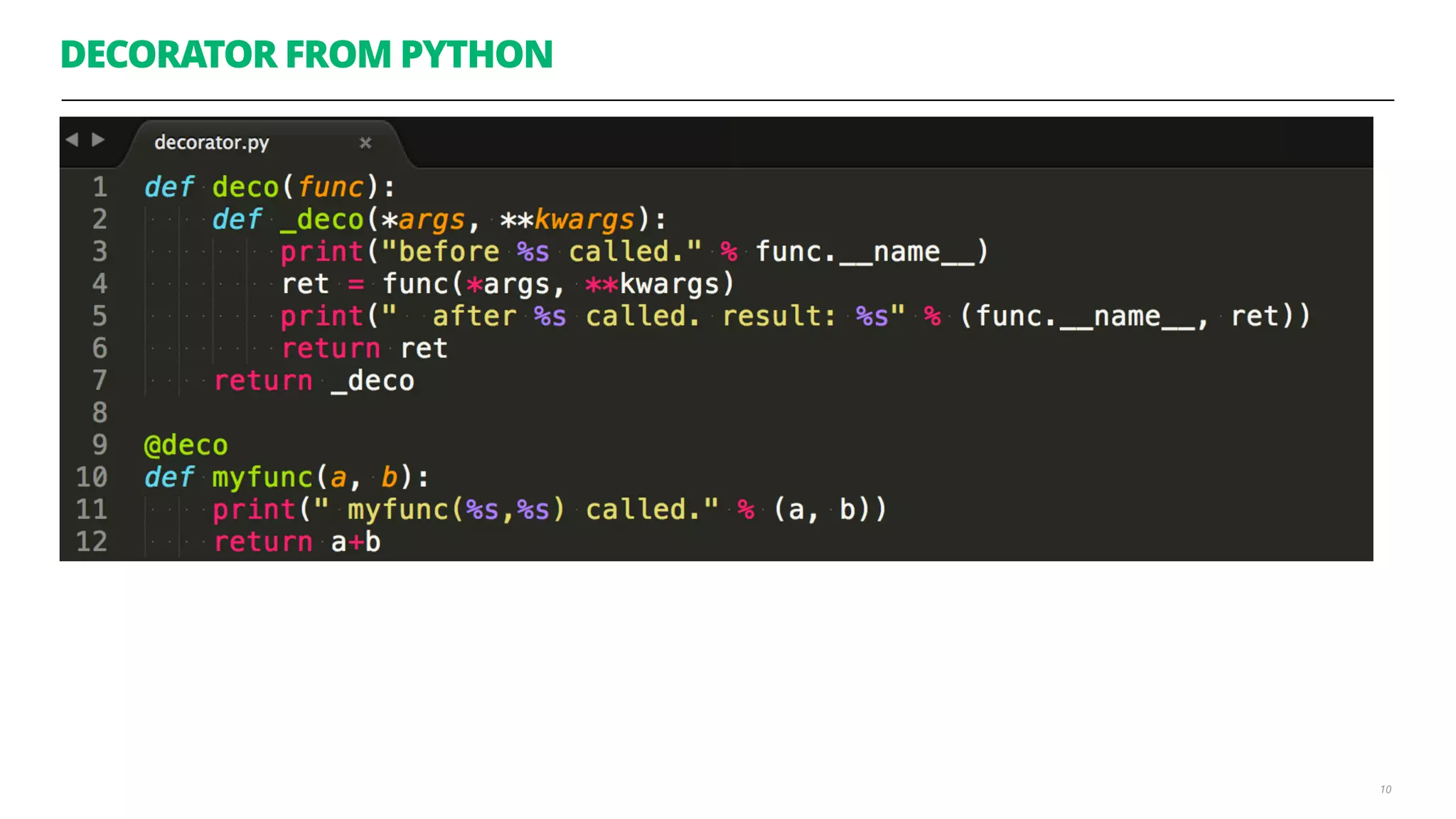
Task: Click the forward tab navigation arrow
Action: [x=98, y=139]
